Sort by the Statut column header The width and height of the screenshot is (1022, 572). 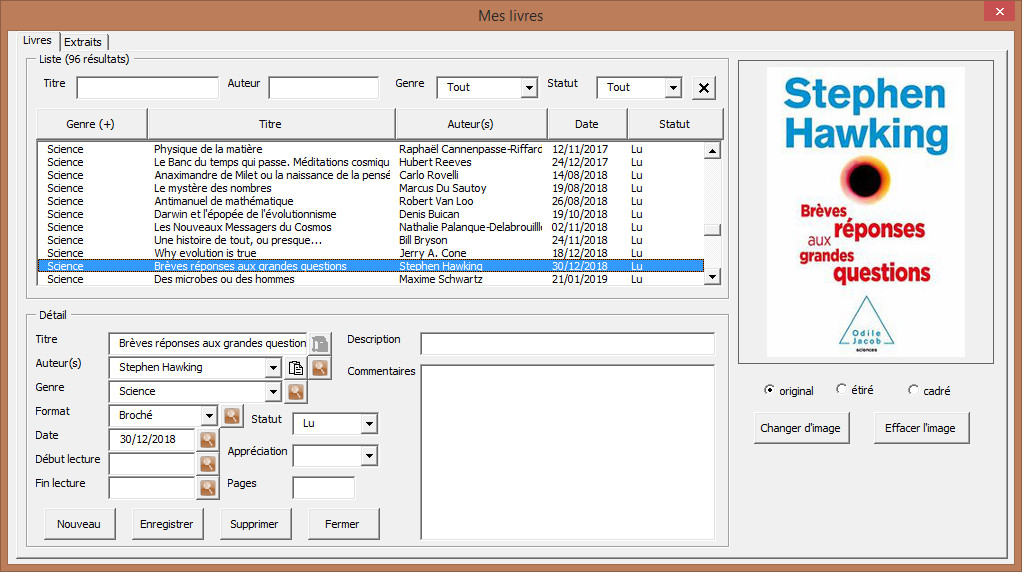[x=675, y=124]
